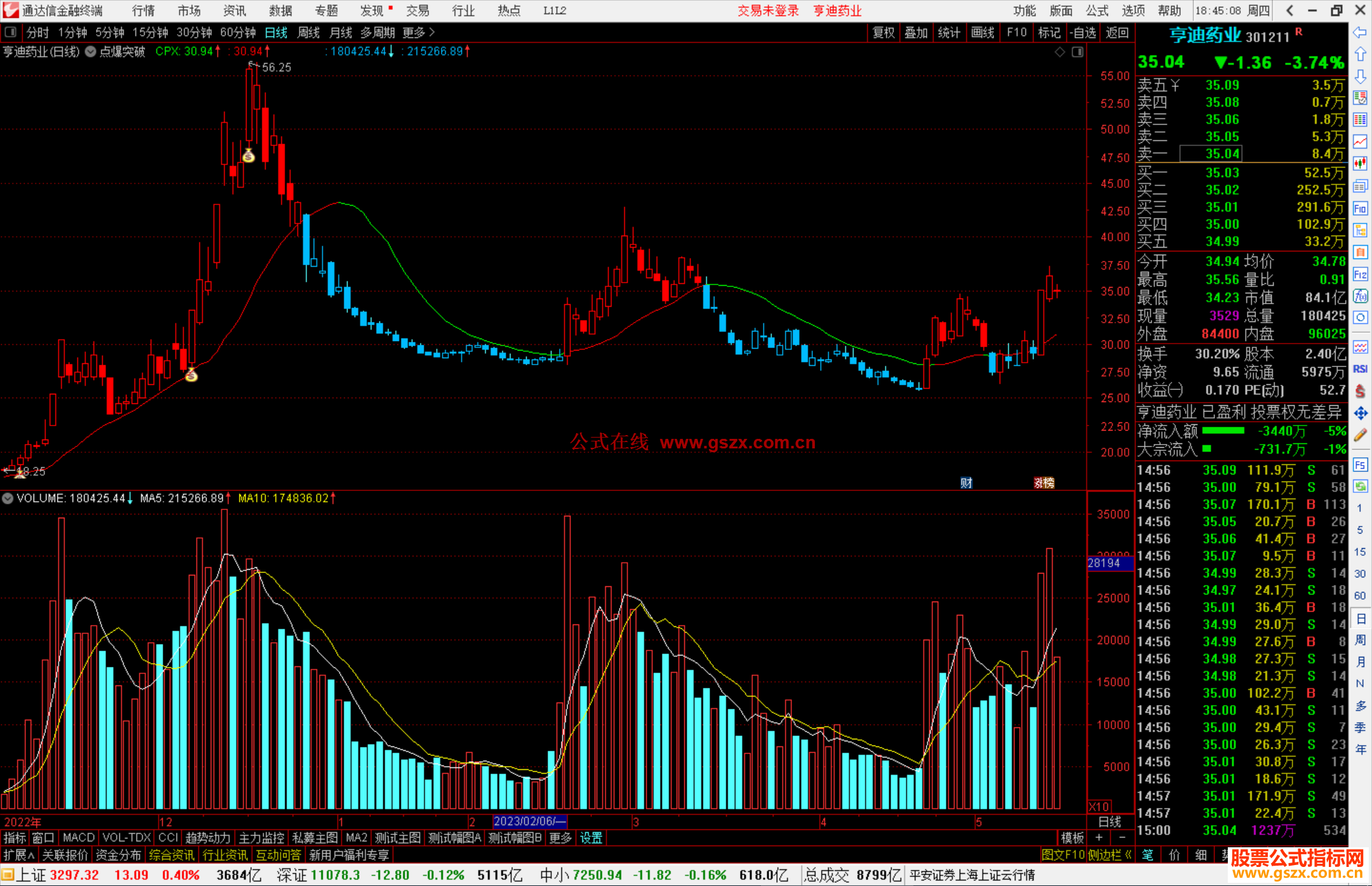Click the formula f(x) icon in sidebar
Screen dimensions: 1372x886
[1360, 296]
